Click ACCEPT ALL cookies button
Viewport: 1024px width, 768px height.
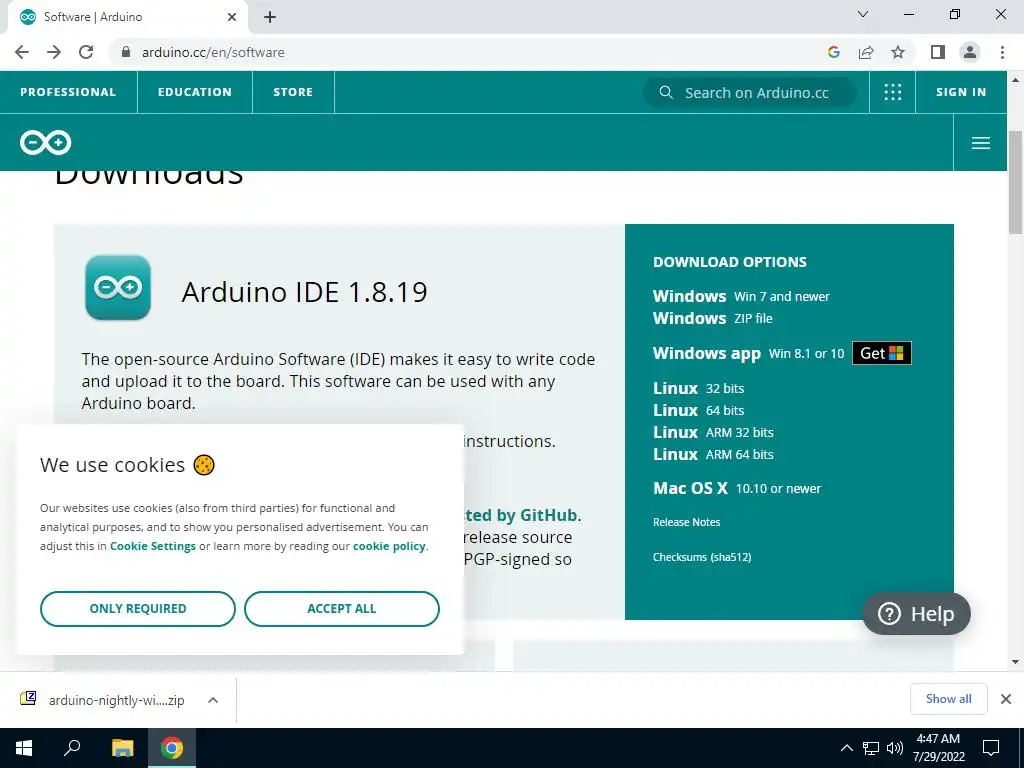click(x=342, y=609)
